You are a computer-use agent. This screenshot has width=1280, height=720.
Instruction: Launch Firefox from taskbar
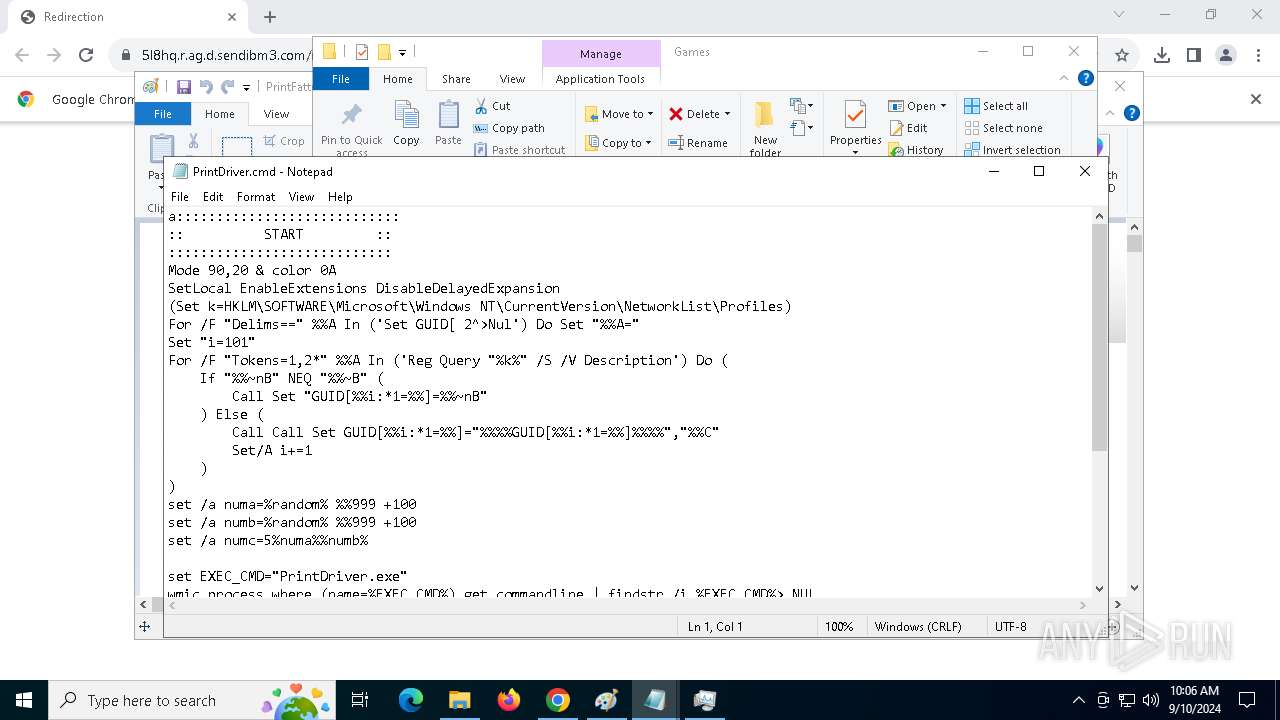click(509, 700)
